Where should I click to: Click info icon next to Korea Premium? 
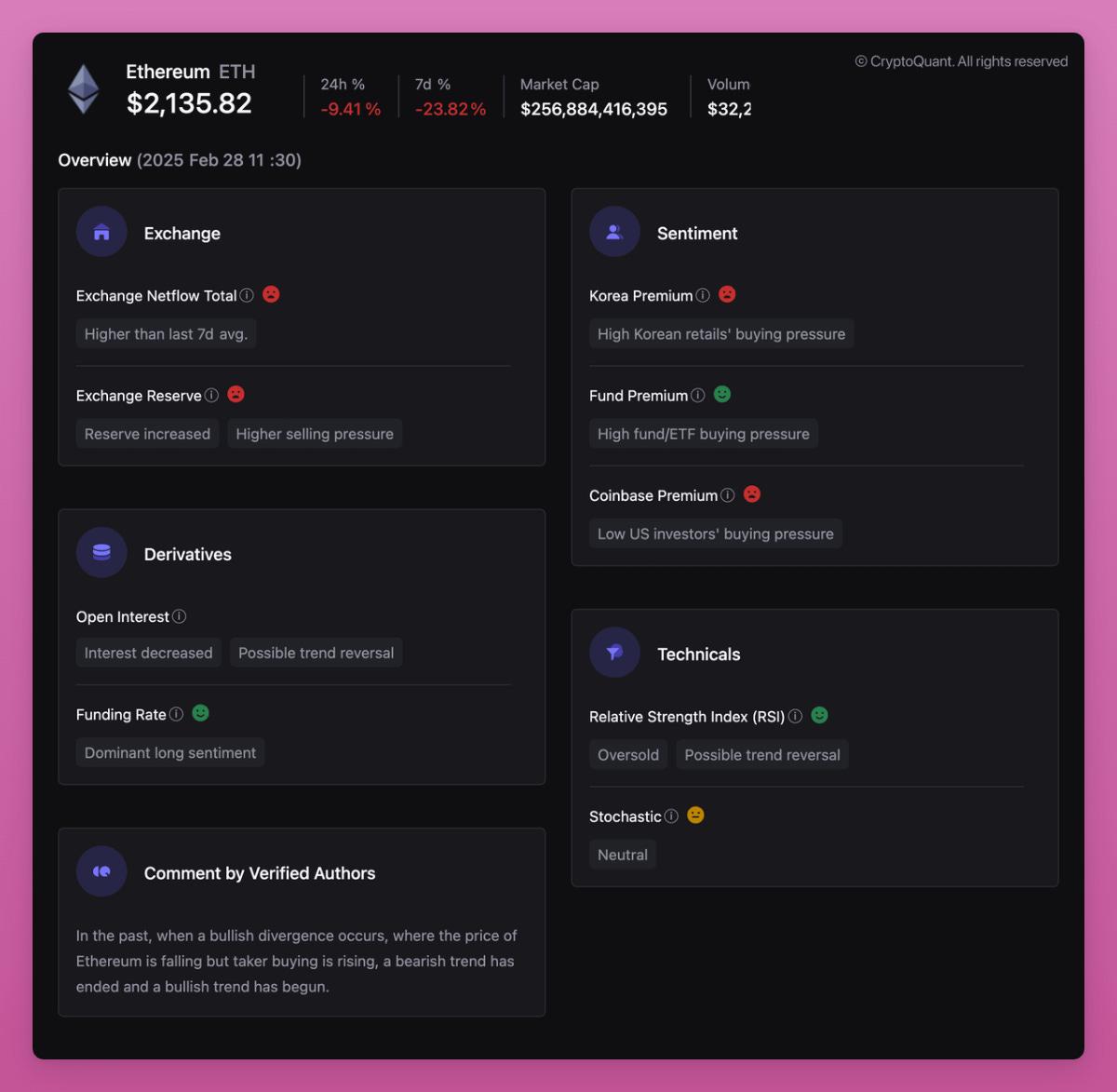[x=703, y=295]
